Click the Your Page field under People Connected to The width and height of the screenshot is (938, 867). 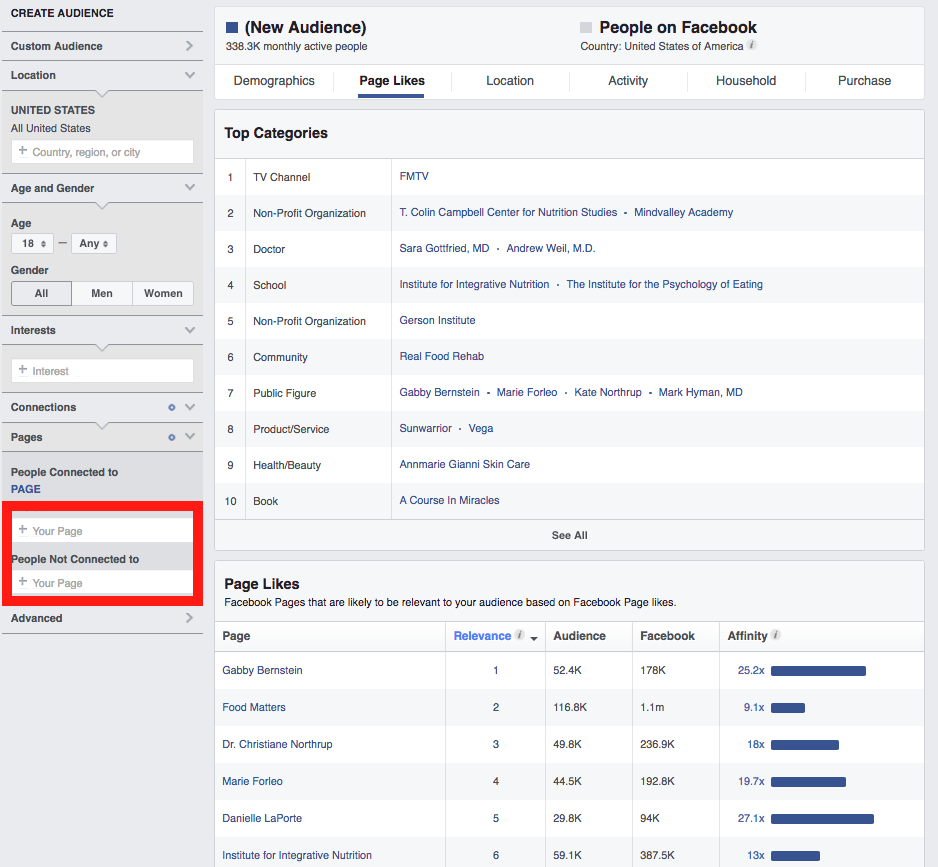[x=100, y=530]
